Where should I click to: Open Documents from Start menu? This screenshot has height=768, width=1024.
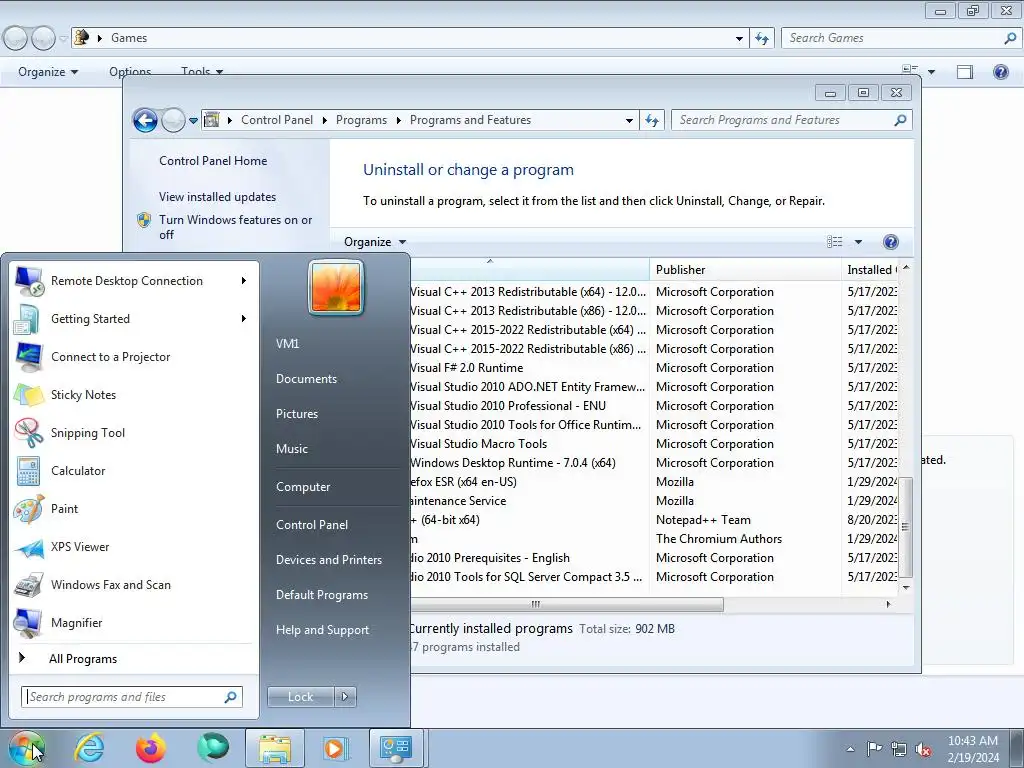tap(306, 379)
